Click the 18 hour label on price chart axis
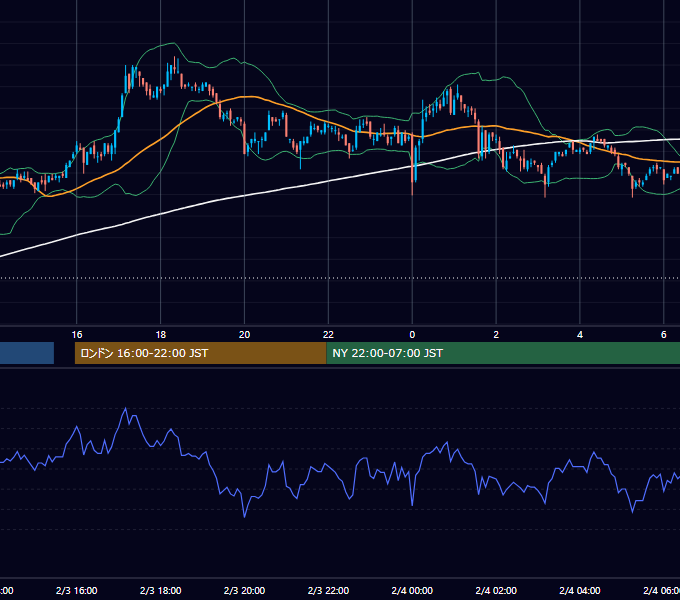This screenshot has width=680, height=600. [x=160, y=335]
